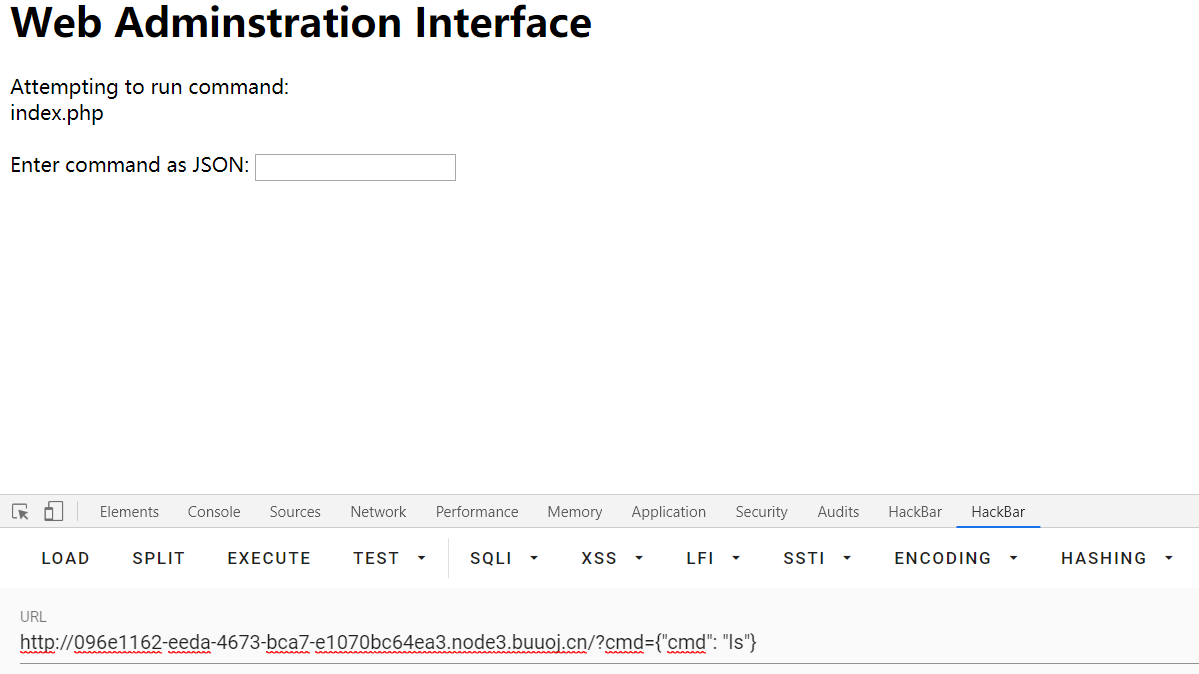Open the Elements tab
This screenshot has height=674, width=1199.
pos(129,512)
